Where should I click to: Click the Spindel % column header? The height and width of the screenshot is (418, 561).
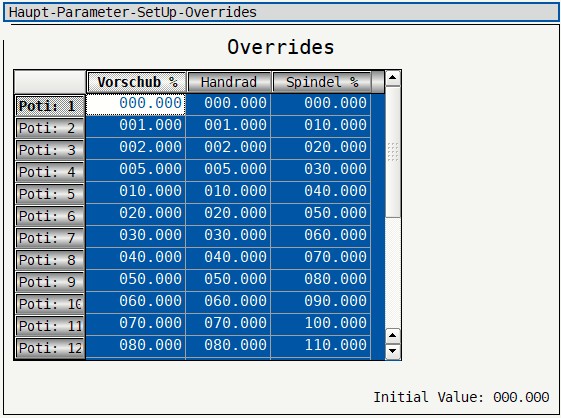322,82
